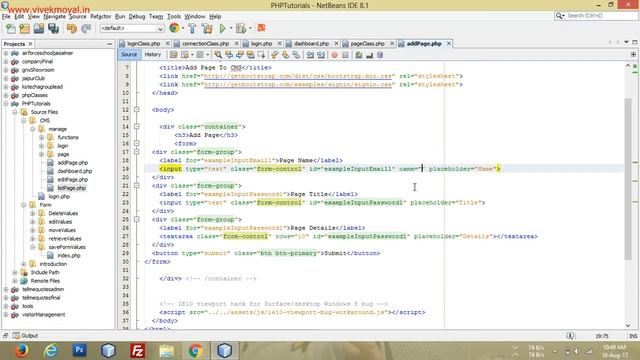Minimize the Projects panel

point(109,44)
